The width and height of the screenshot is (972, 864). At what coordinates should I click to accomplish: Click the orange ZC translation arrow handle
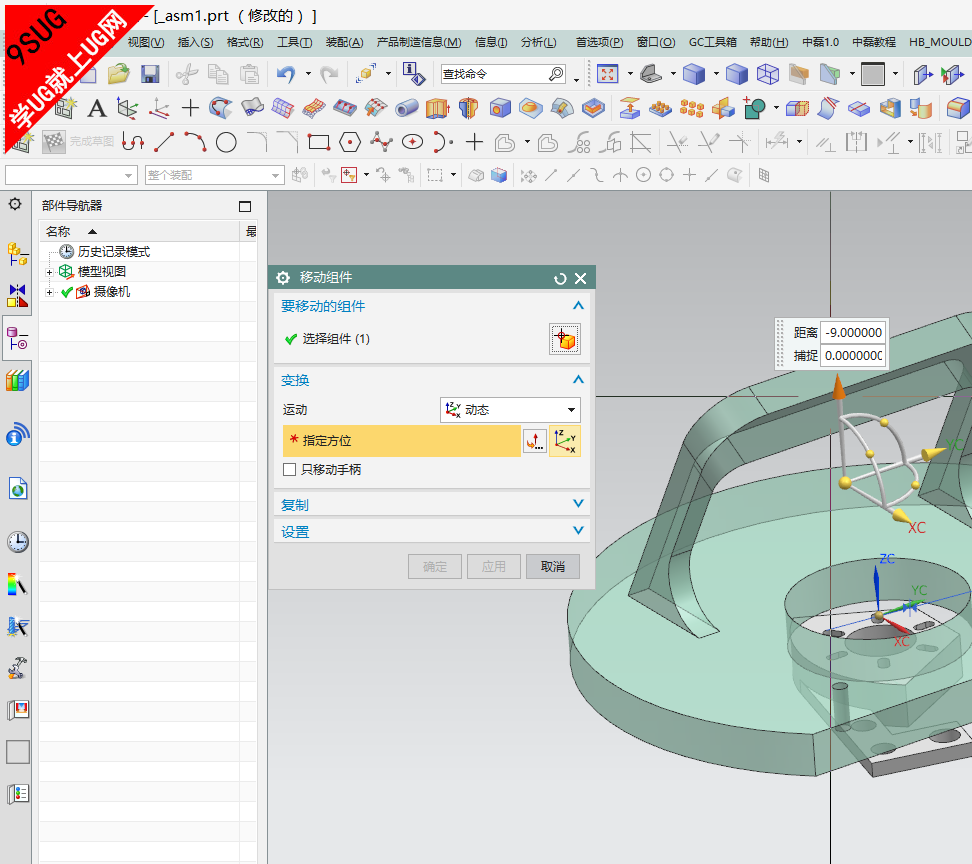[839, 386]
